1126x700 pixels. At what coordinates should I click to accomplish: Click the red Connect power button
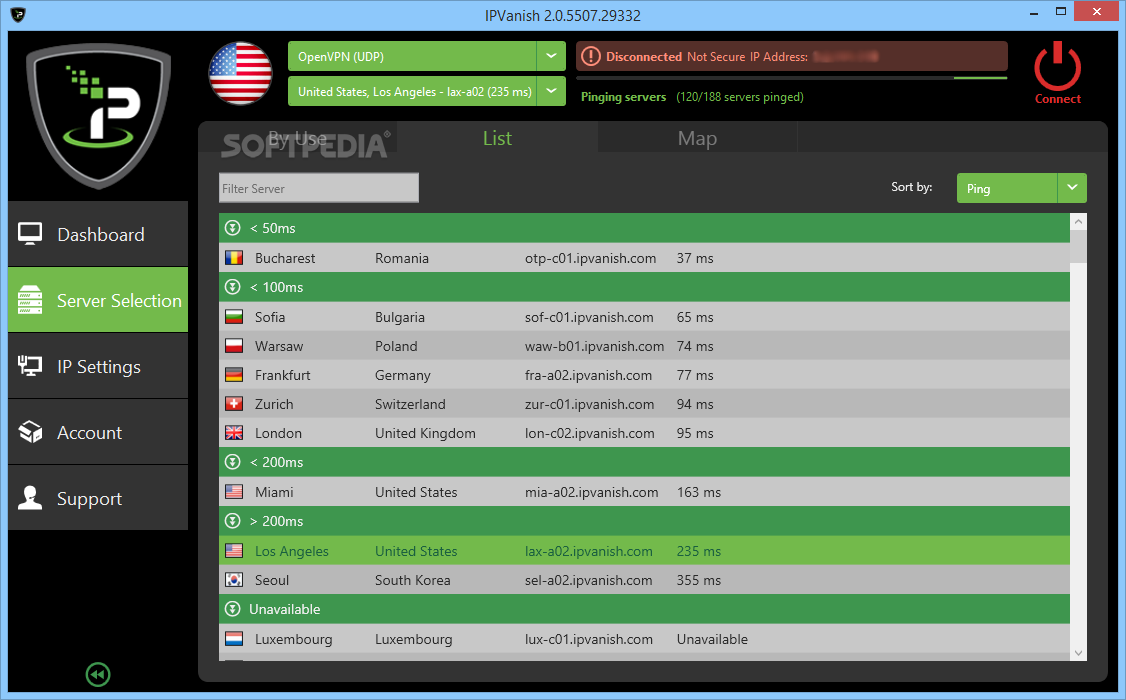pyautogui.click(x=1057, y=73)
